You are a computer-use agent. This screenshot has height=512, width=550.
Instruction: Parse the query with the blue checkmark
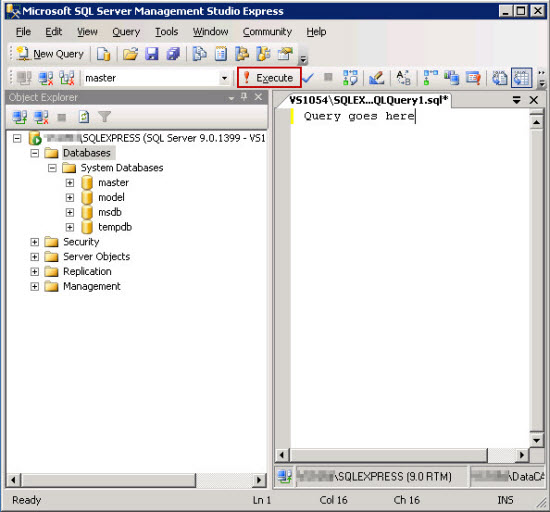tap(308, 78)
